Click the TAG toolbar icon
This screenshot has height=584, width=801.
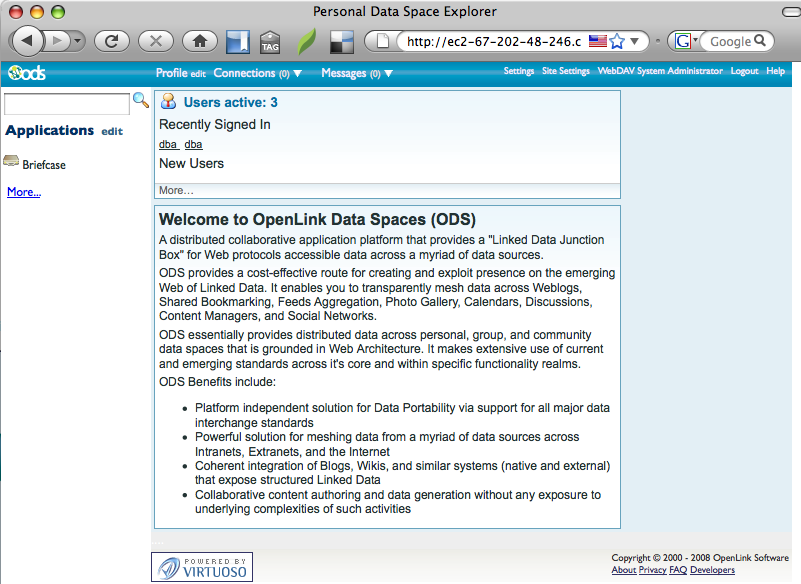[x=270, y=42]
